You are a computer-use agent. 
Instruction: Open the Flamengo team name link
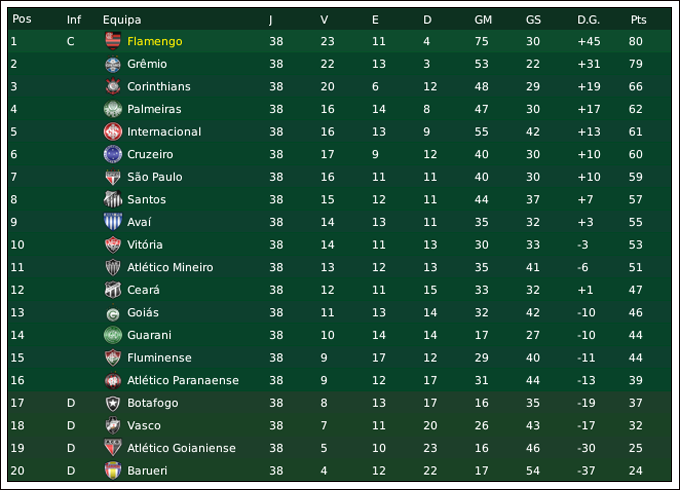click(154, 41)
